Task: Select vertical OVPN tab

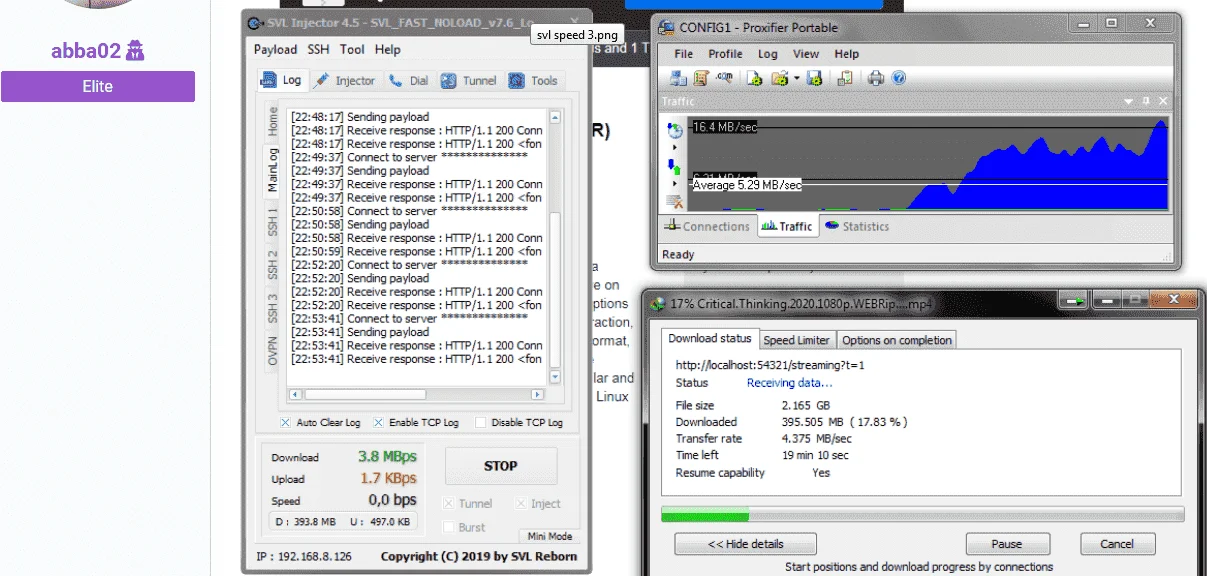Action: tap(273, 351)
